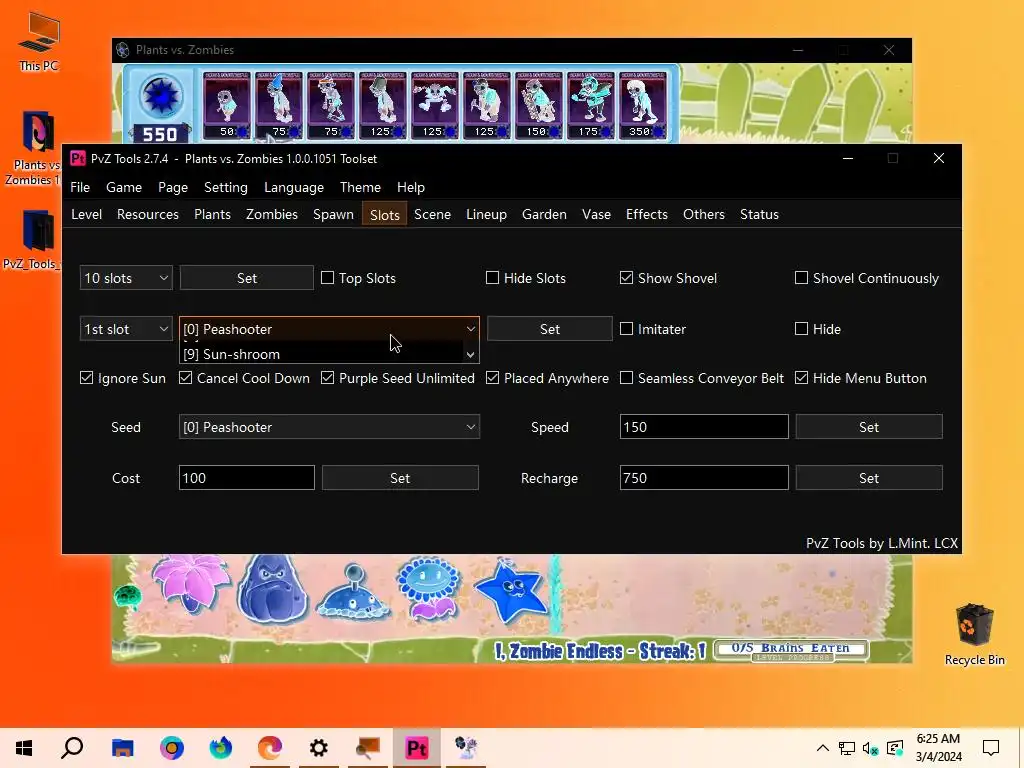The width and height of the screenshot is (1024, 768).
Task: Select the 150-cost zombie seed card
Action: tap(538, 105)
